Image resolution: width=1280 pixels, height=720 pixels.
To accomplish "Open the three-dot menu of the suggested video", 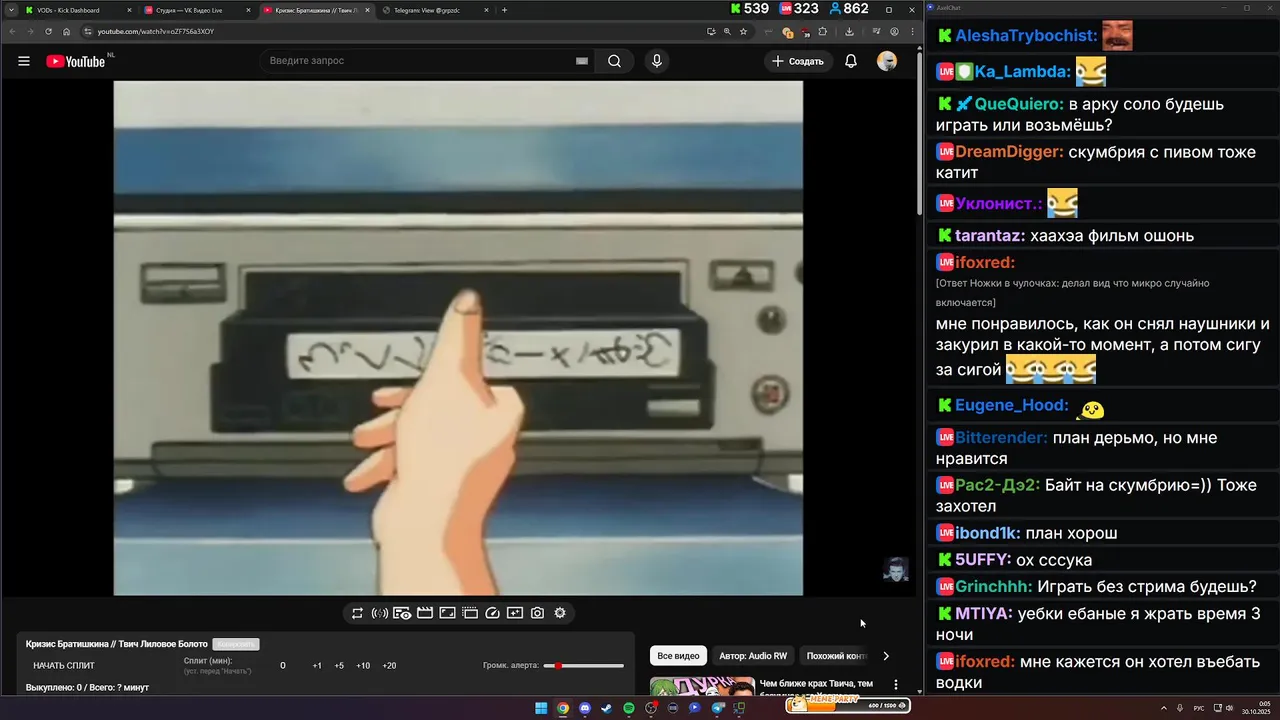I will pyautogui.click(x=896, y=685).
